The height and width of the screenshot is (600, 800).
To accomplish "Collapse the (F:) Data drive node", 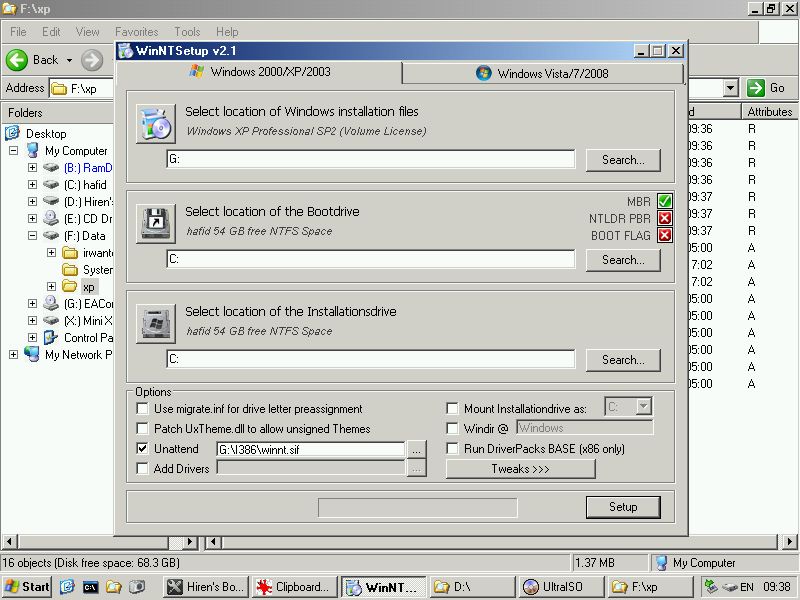I will tap(33, 236).
